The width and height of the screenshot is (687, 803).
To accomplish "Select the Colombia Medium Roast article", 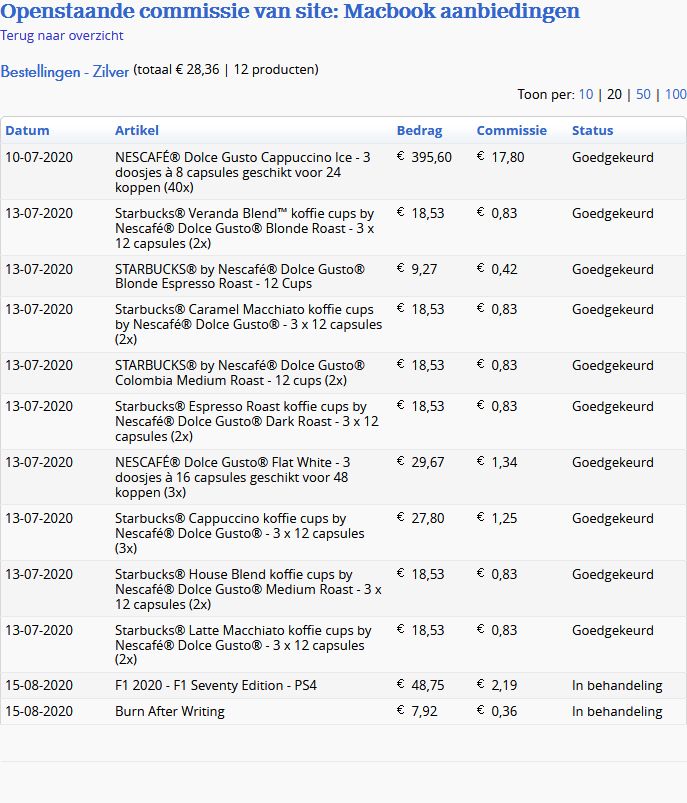I will 240,373.
